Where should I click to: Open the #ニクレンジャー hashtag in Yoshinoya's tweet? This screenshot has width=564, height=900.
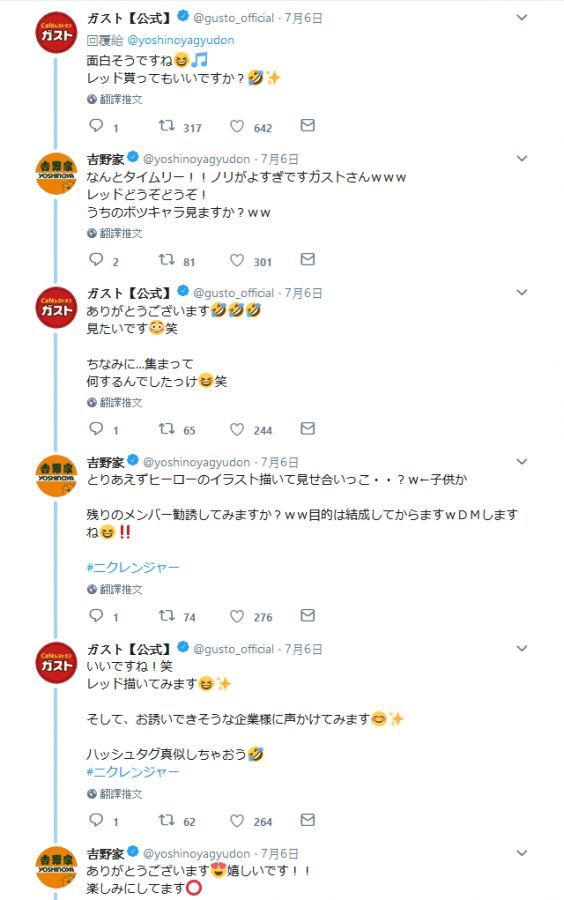(133, 567)
